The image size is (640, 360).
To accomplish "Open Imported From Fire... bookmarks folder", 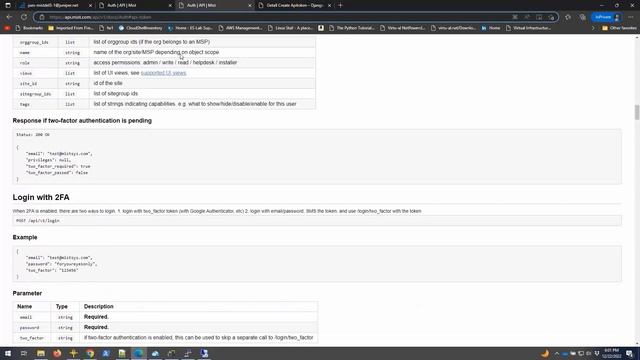I will [x=71, y=28].
